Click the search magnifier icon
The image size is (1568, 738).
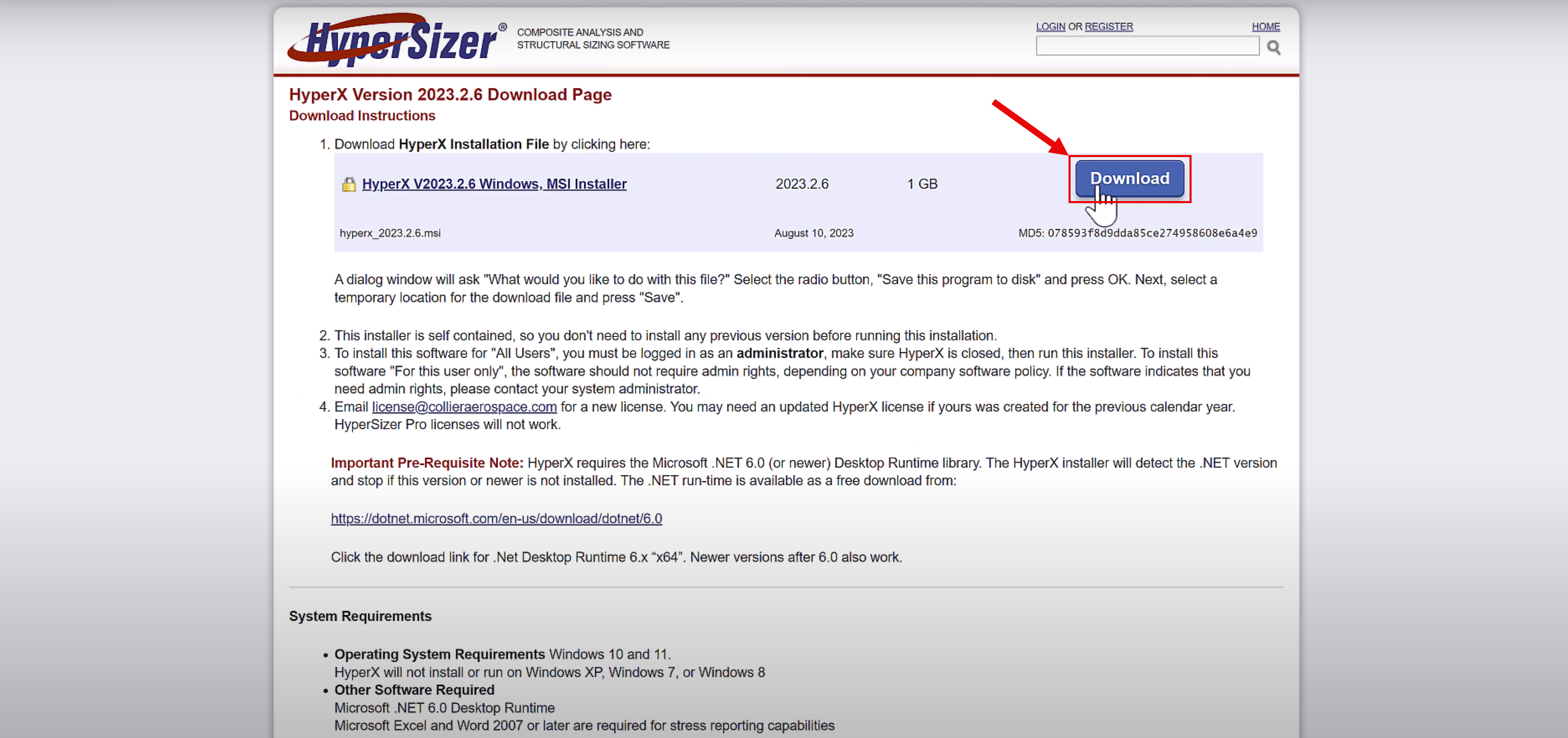(1273, 47)
